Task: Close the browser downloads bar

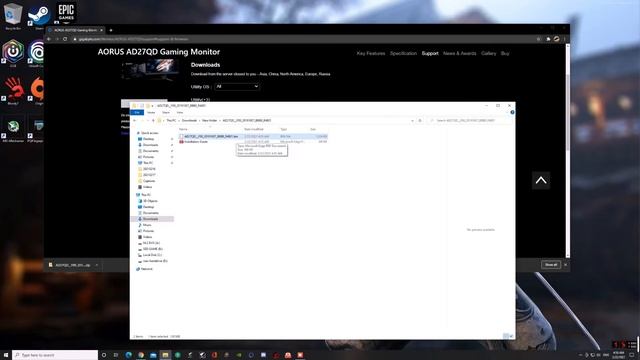Action: [565, 265]
